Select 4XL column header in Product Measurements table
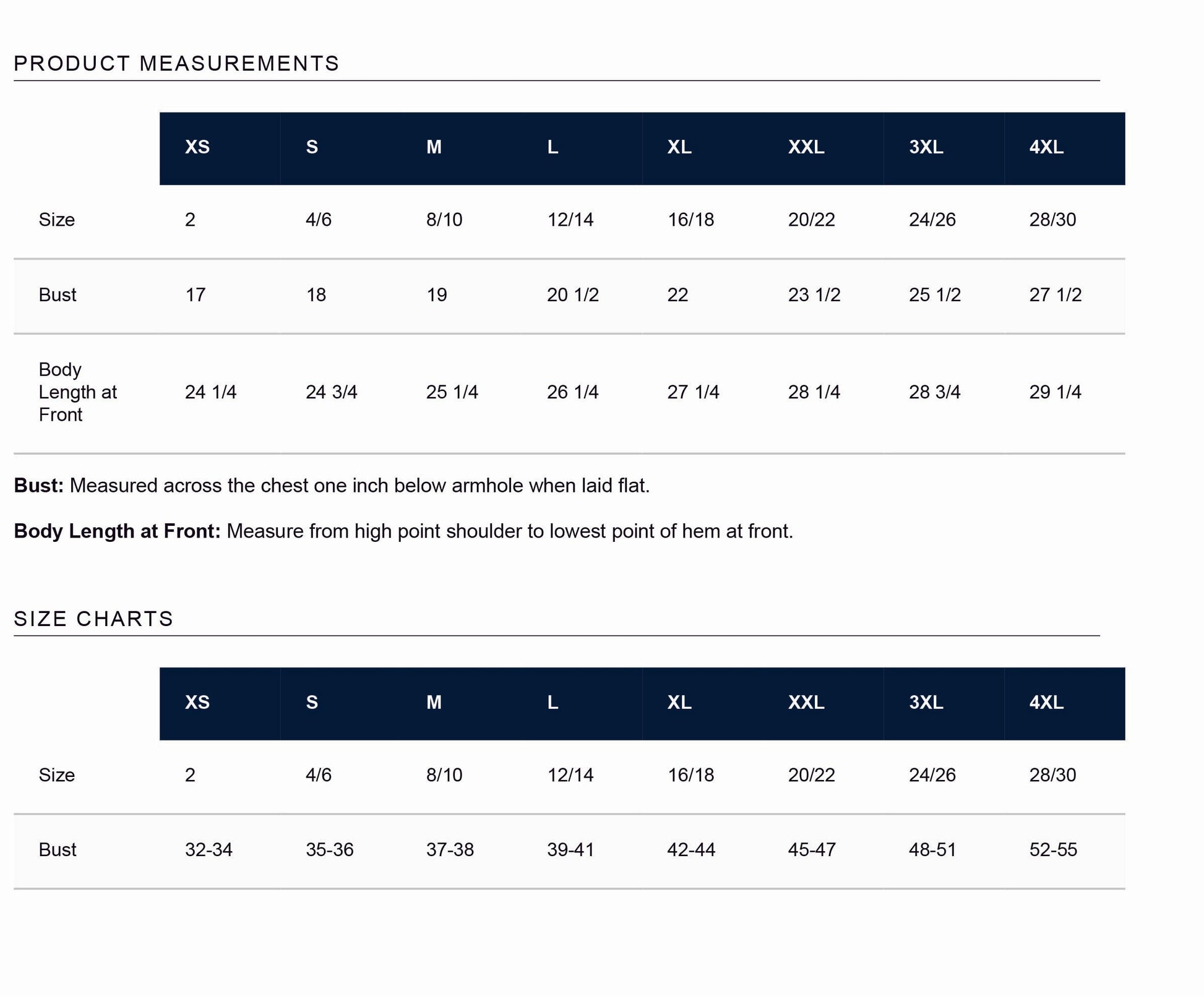Screen dimensions: 1204x996 click(x=1046, y=147)
